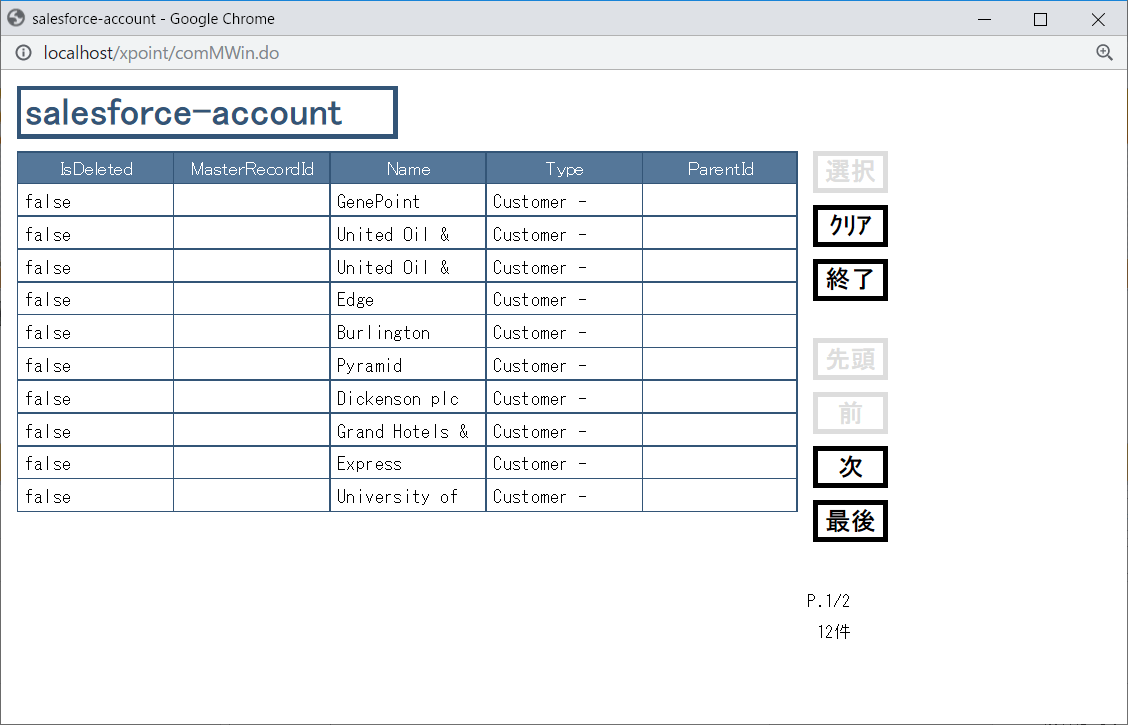
Task: Click the localhost URL in address bar
Action: (161, 53)
